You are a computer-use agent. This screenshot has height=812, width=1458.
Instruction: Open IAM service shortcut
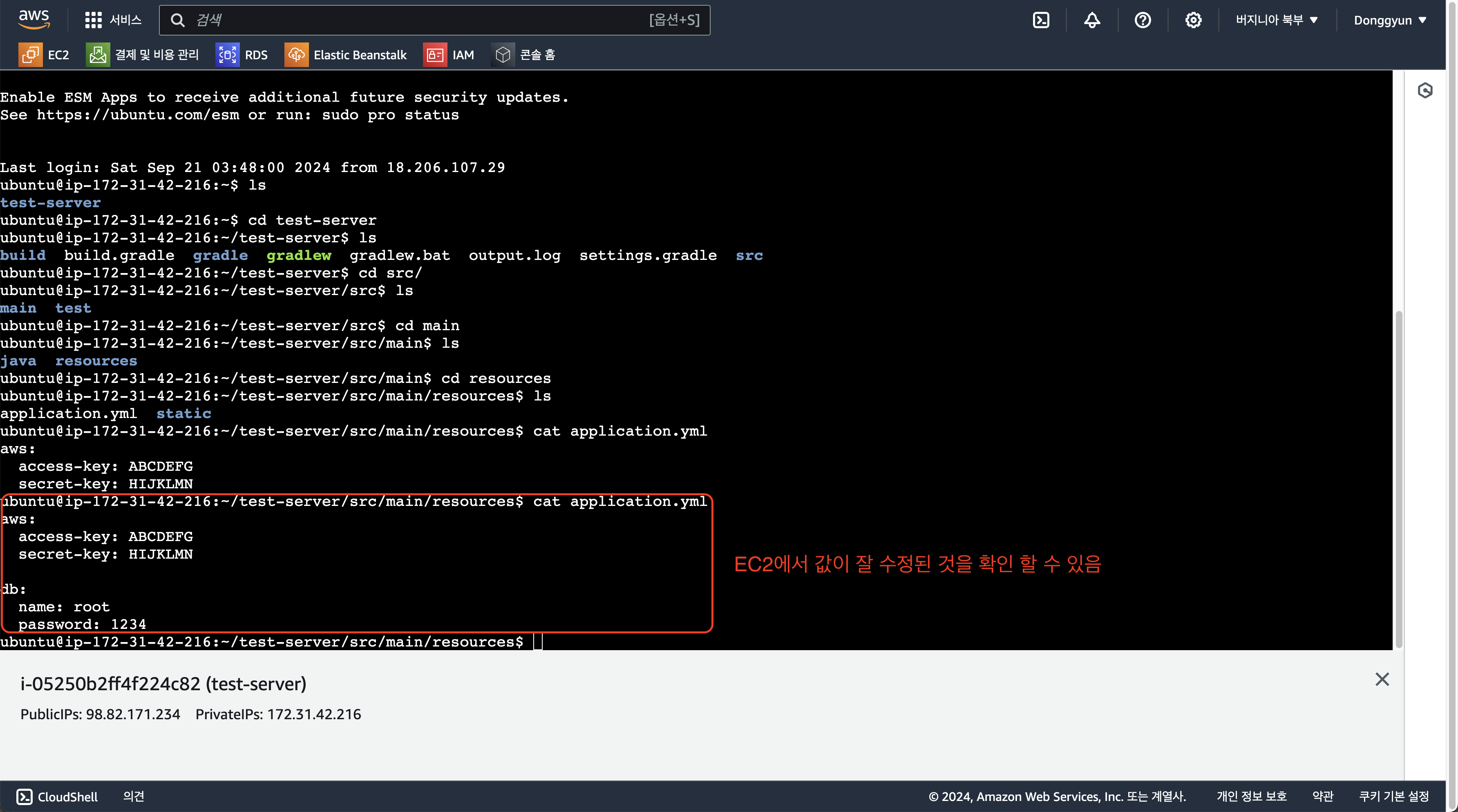tap(449, 55)
